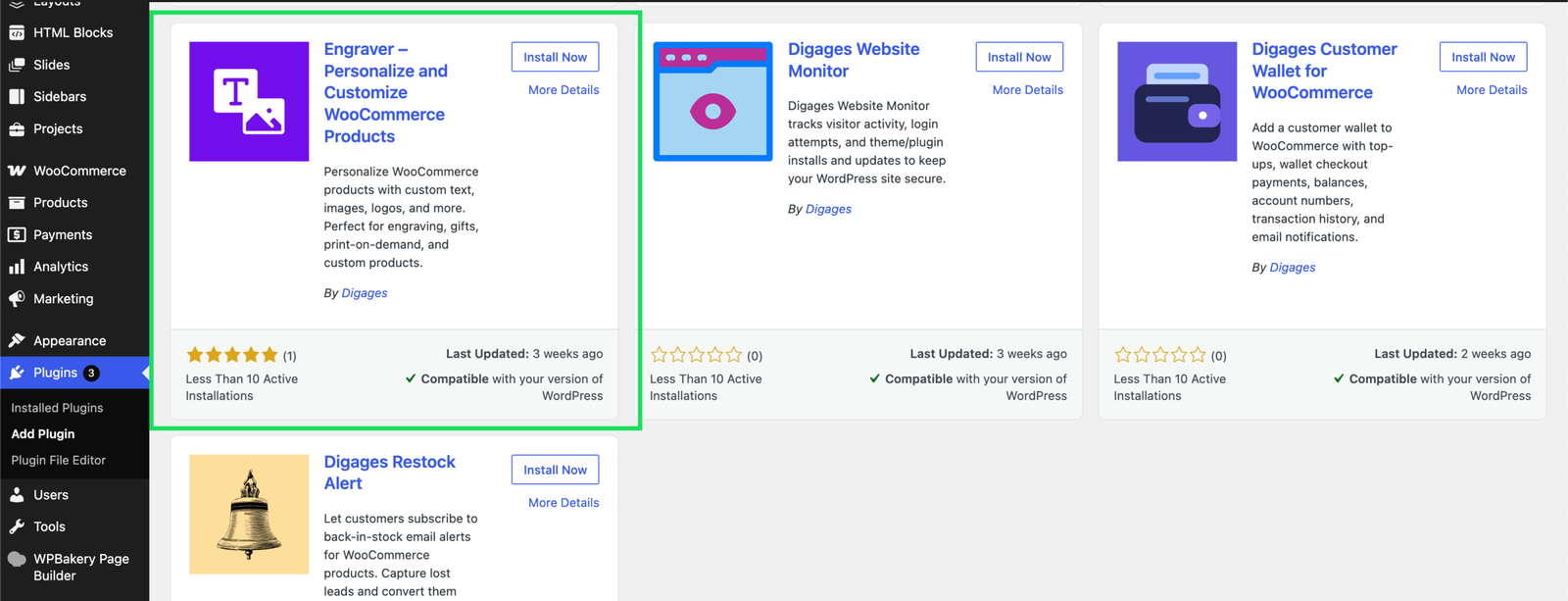Click Digages author link under Website Monitor
1568x601 pixels.
pos(828,209)
